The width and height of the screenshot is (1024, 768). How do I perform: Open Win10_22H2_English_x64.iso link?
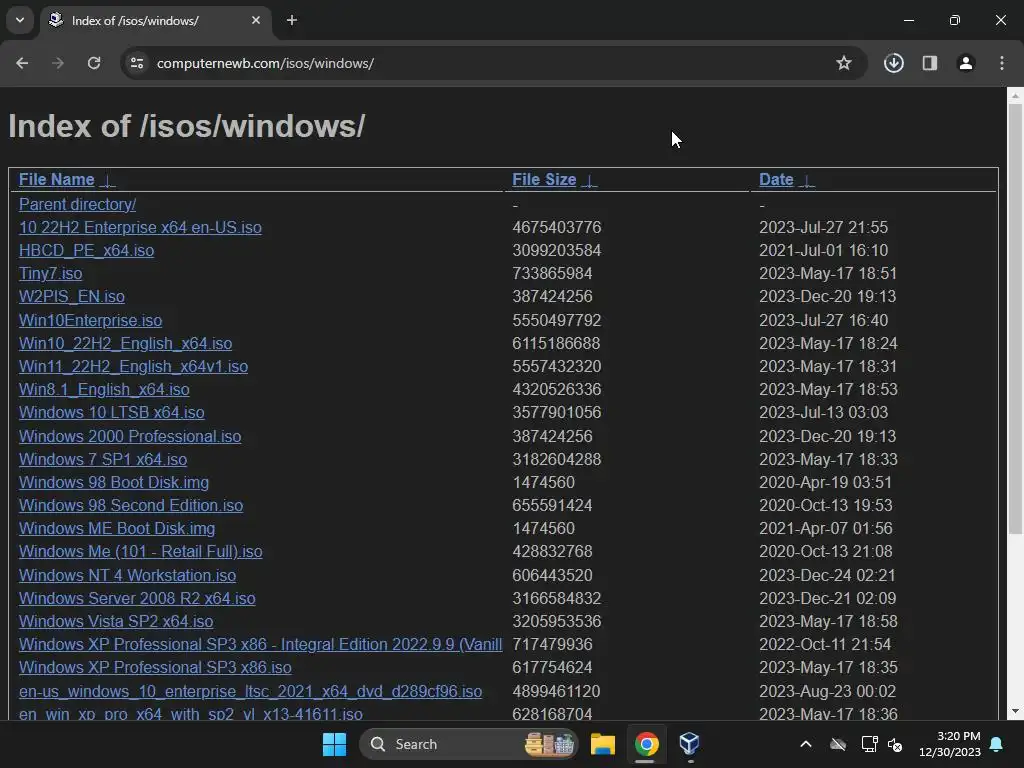tap(125, 344)
